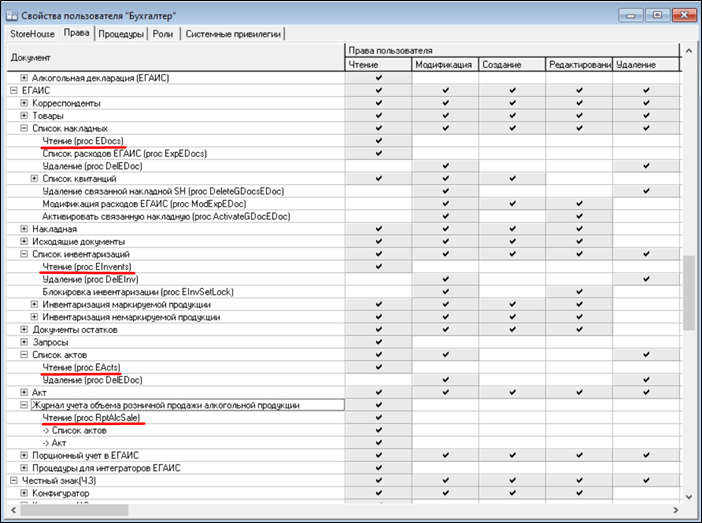Viewport: 702px width, 523px height.
Task: Toggle Удаление permission for Корреспонденты row
Action: [646, 103]
